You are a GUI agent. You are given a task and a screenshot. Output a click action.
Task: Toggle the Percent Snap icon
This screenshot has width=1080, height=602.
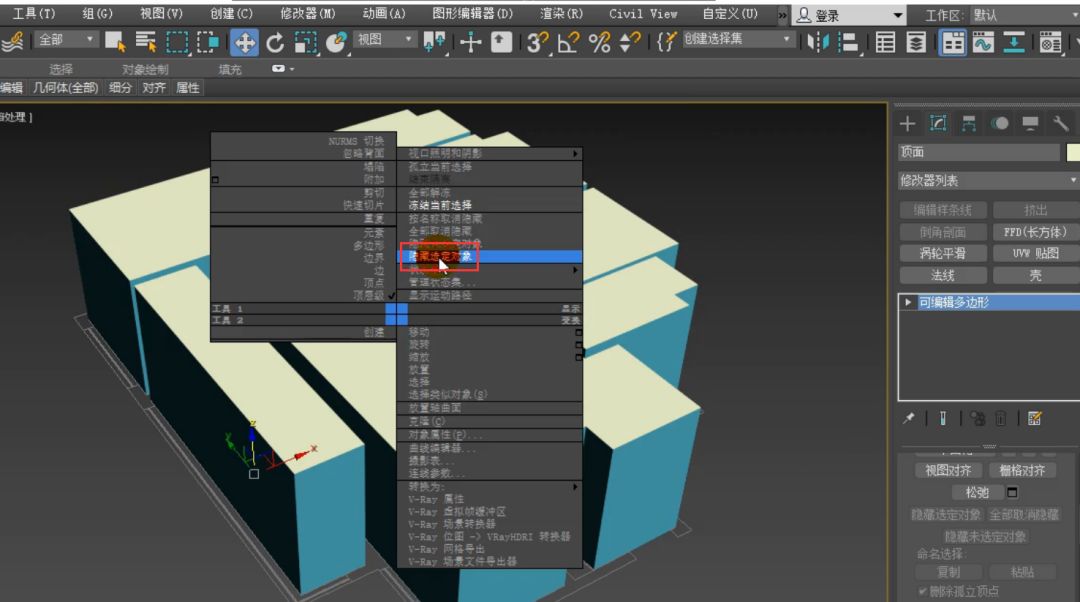599,43
